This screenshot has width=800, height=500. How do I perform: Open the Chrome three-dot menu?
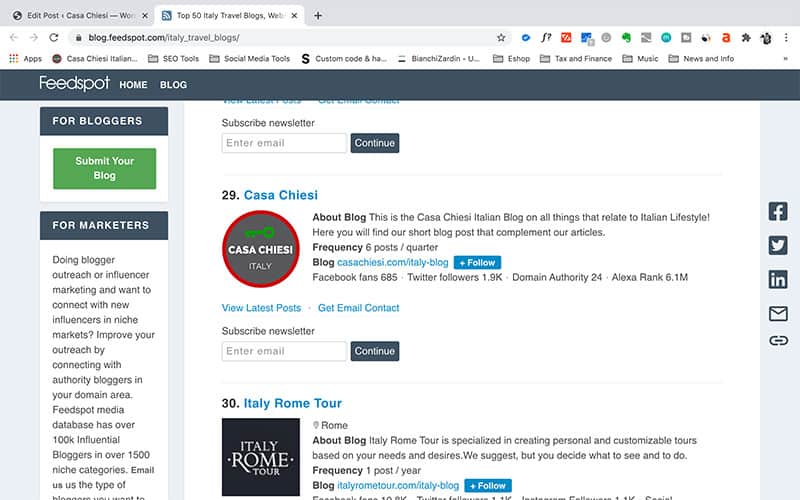tap(786, 37)
